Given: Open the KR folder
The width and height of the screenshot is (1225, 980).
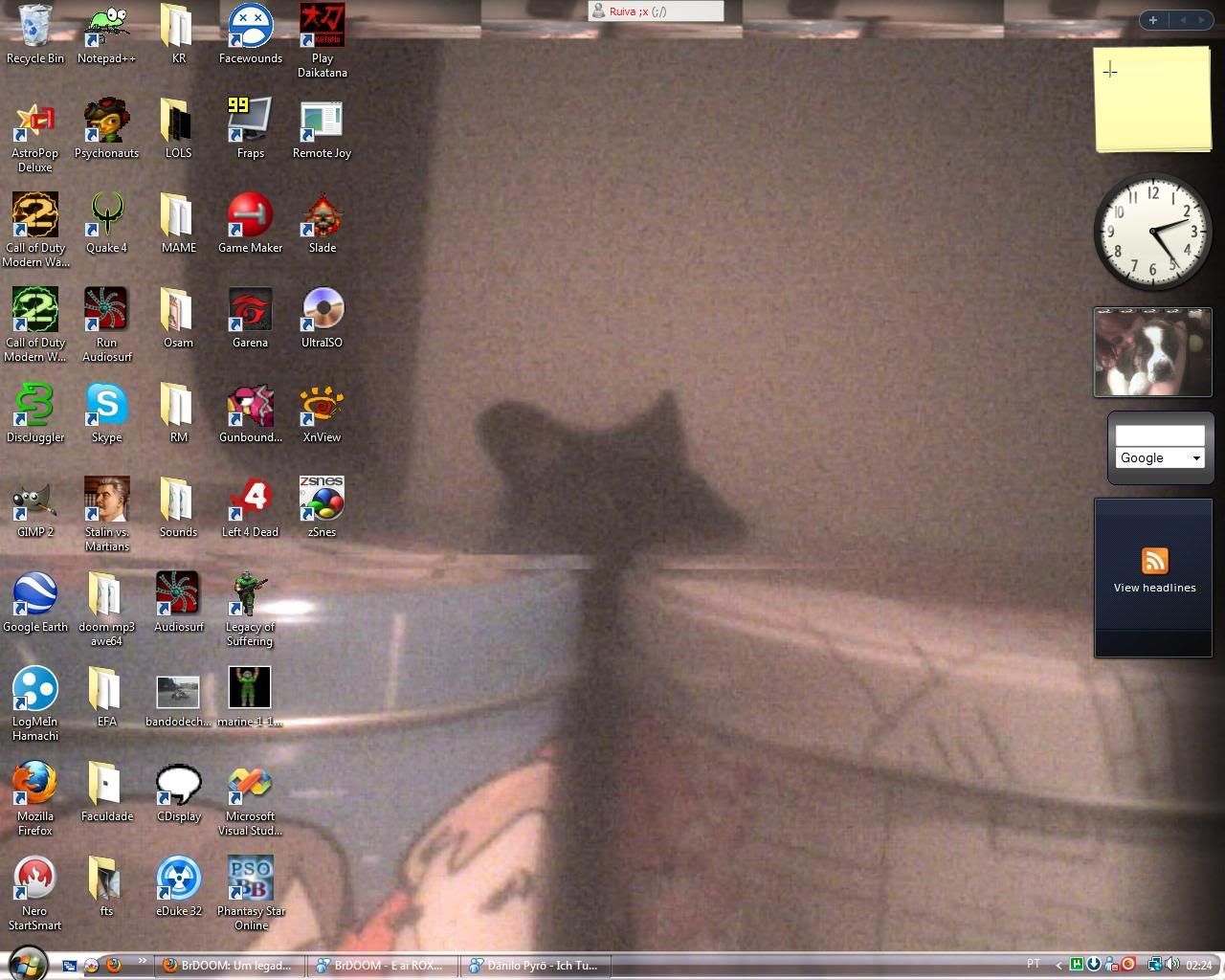Looking at the screenshot, I should (x=178, y=33).
